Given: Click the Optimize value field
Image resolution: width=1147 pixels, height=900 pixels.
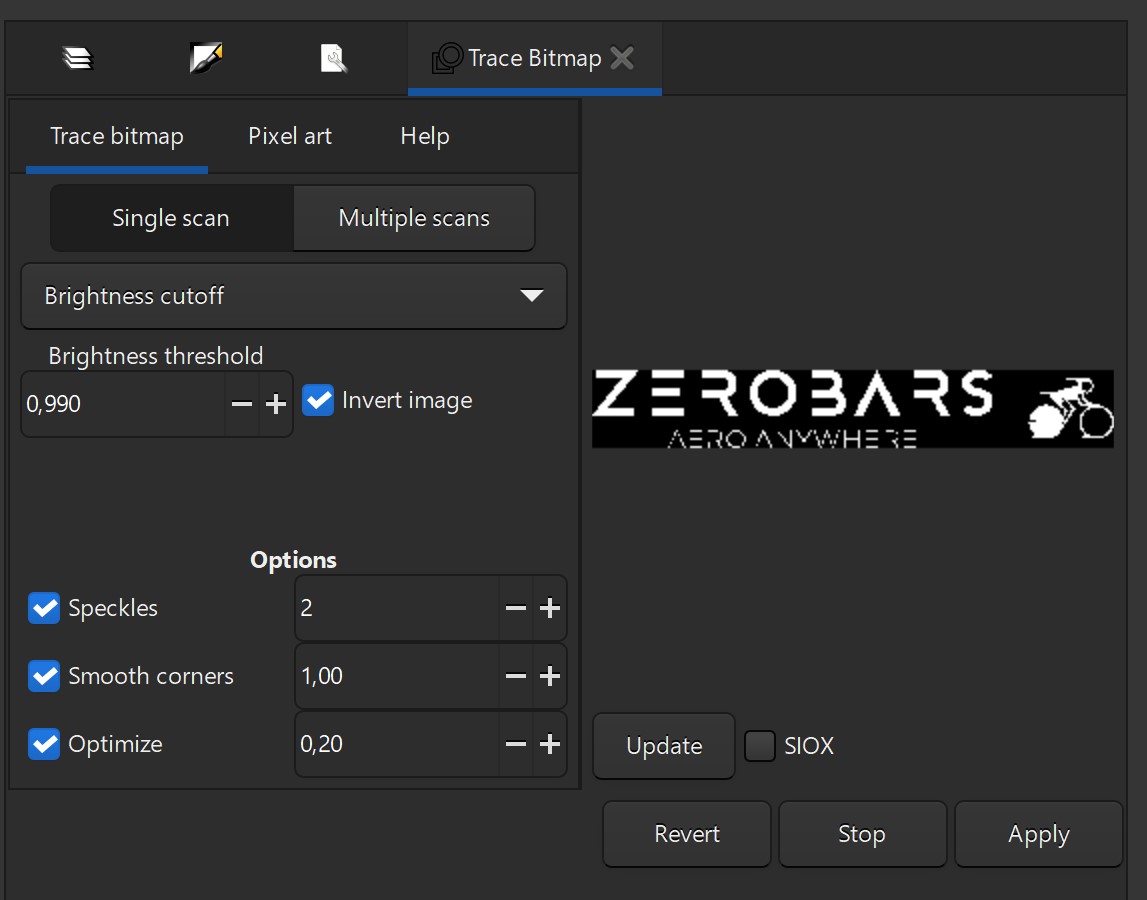Looking at the screenshot, I should pos(397,744).
